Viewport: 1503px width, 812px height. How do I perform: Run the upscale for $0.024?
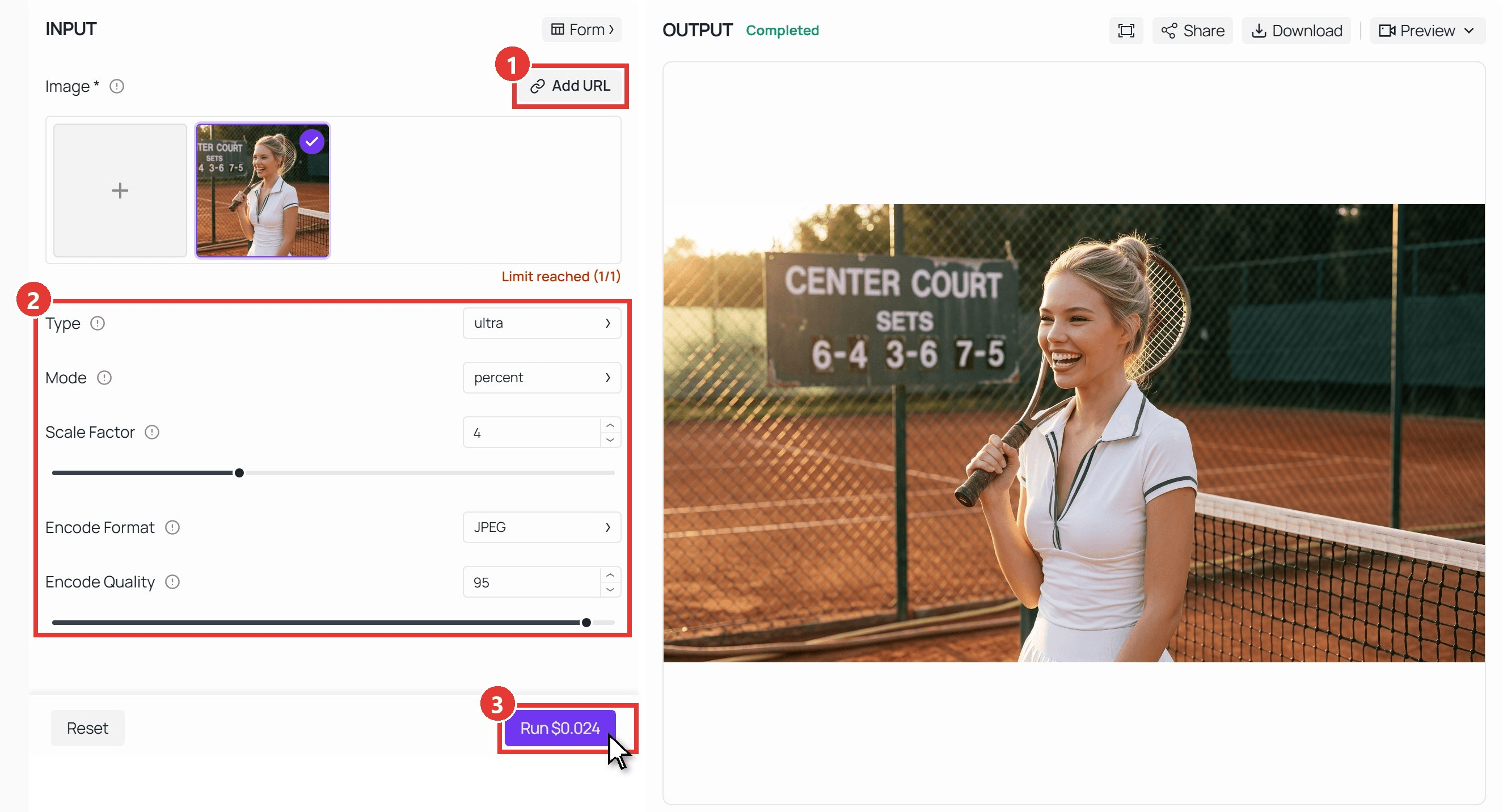[560, 728]
